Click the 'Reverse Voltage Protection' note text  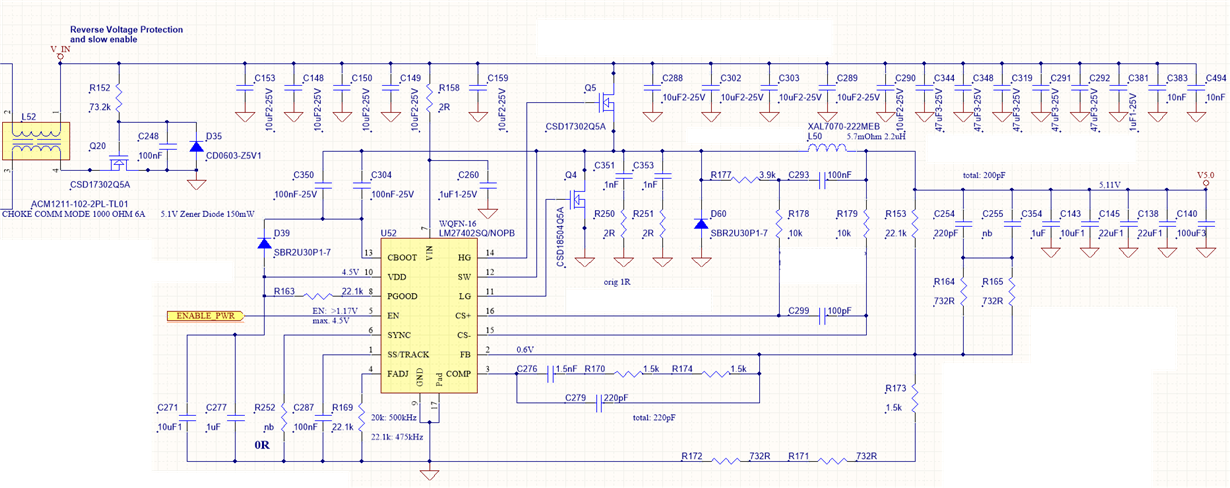126,30
